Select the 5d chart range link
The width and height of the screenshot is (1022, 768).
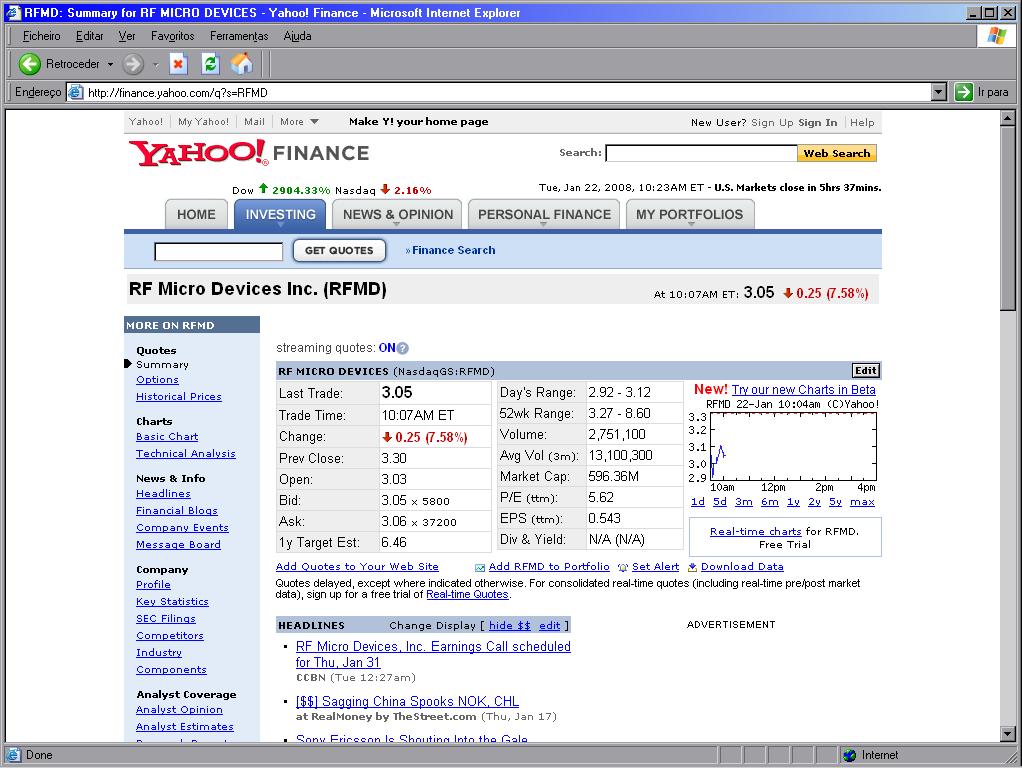pos(720,502)
